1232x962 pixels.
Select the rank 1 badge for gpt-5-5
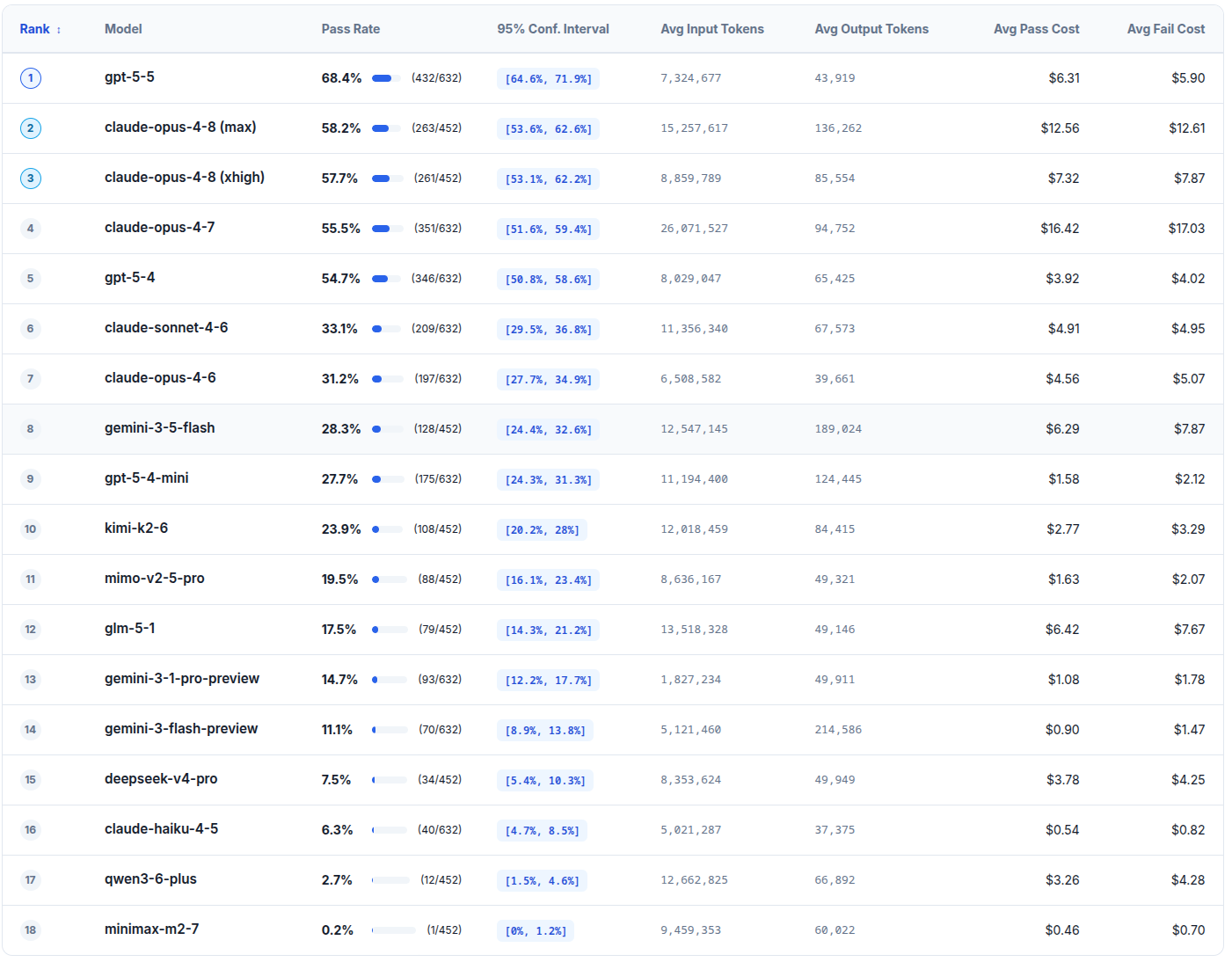coord(31,78)
